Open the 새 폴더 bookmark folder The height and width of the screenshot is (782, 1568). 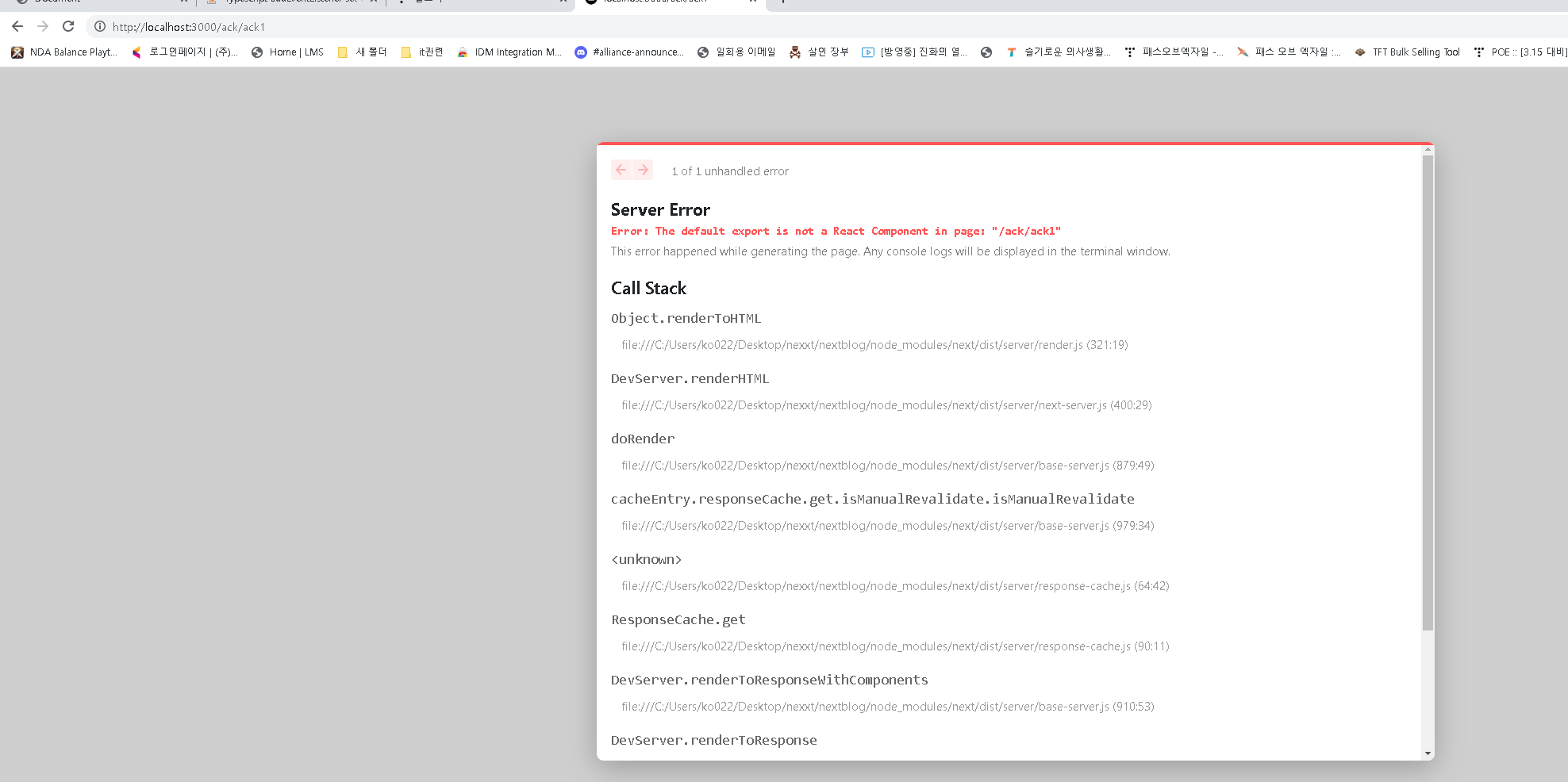point(362,52)
